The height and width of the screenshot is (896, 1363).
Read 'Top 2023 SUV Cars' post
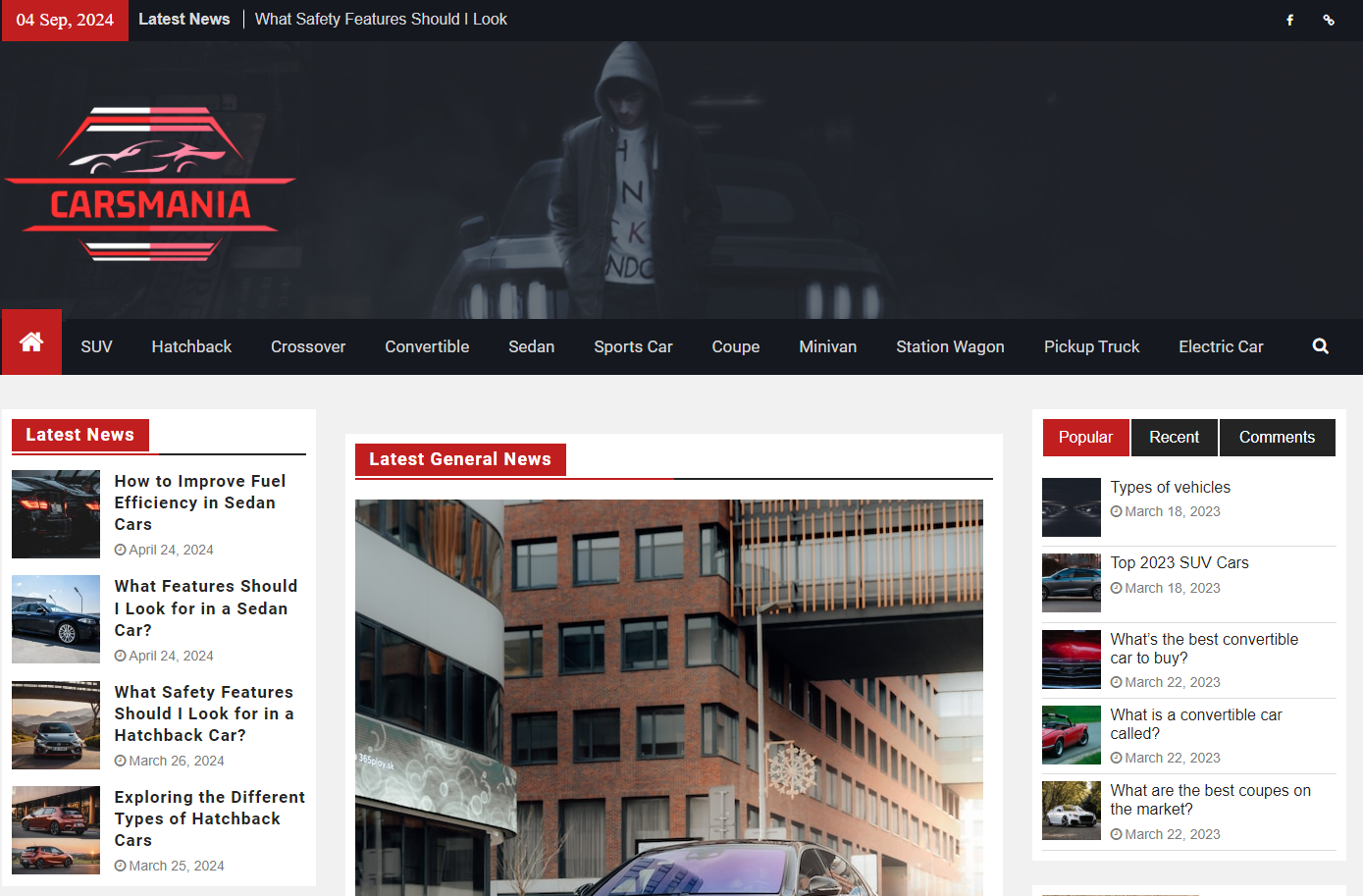[1180, 563]
